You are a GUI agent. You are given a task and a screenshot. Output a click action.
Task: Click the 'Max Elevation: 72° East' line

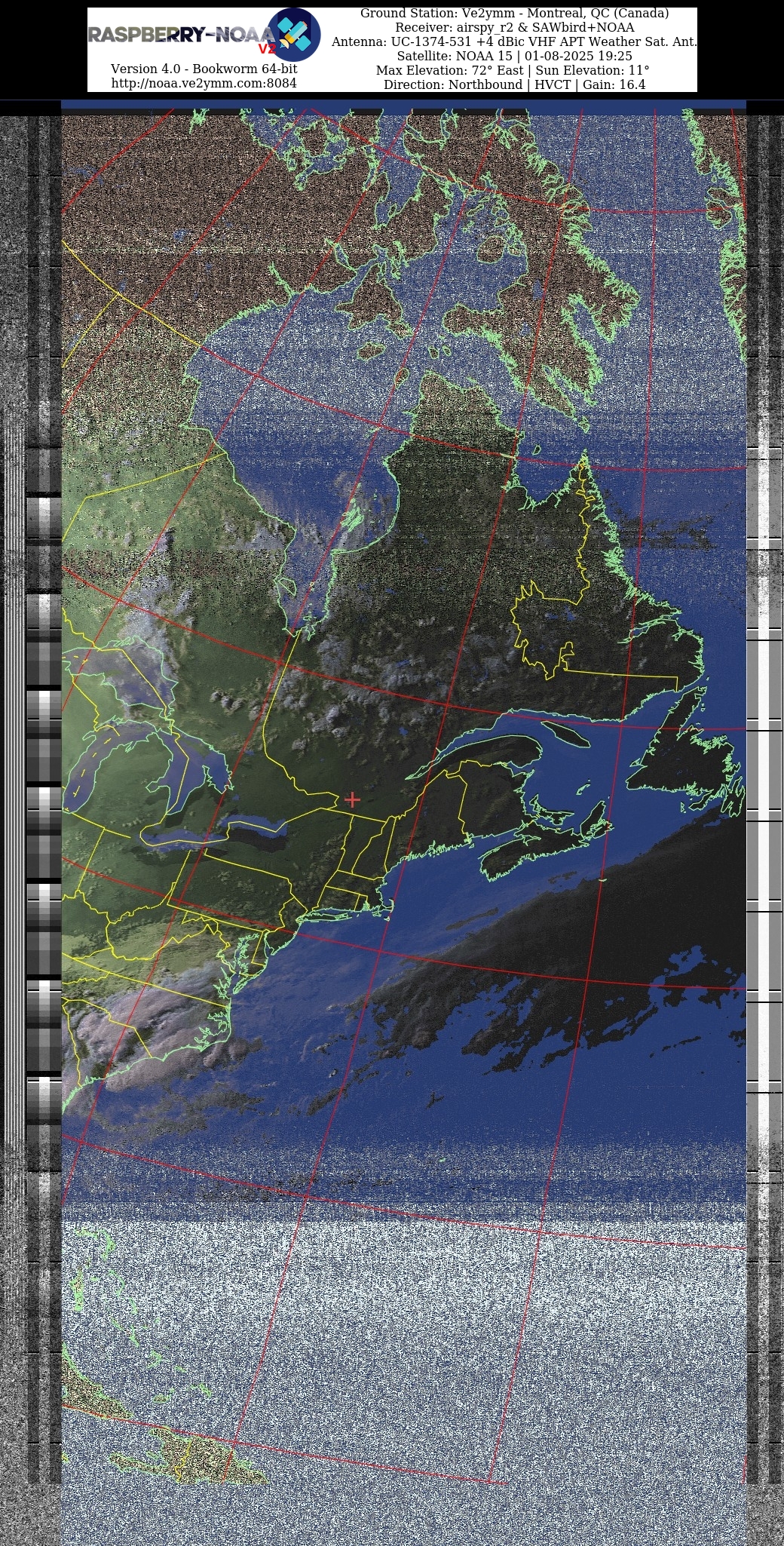point(514,71)
